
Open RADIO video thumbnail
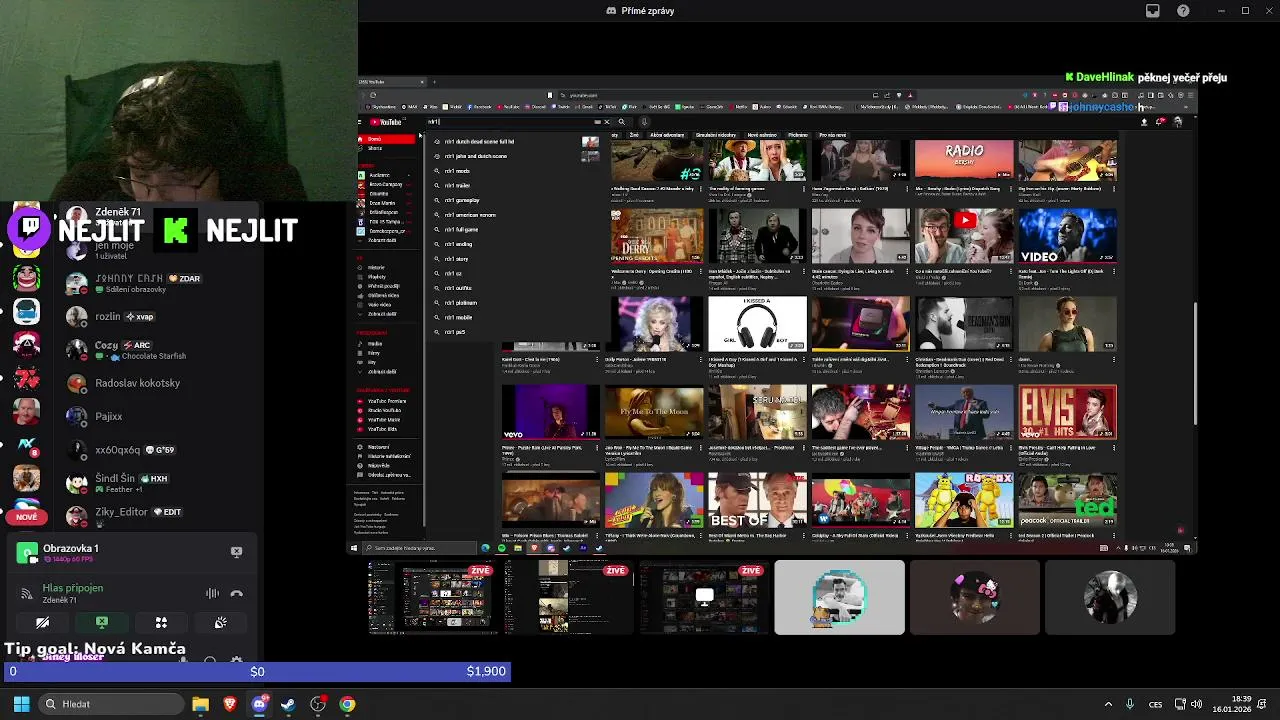coord(964,160)
